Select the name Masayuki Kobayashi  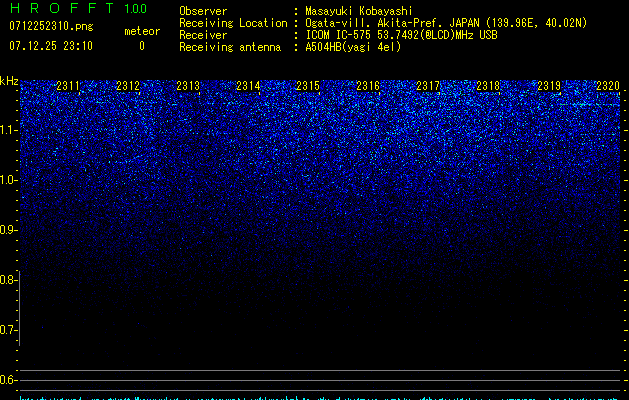359,11
